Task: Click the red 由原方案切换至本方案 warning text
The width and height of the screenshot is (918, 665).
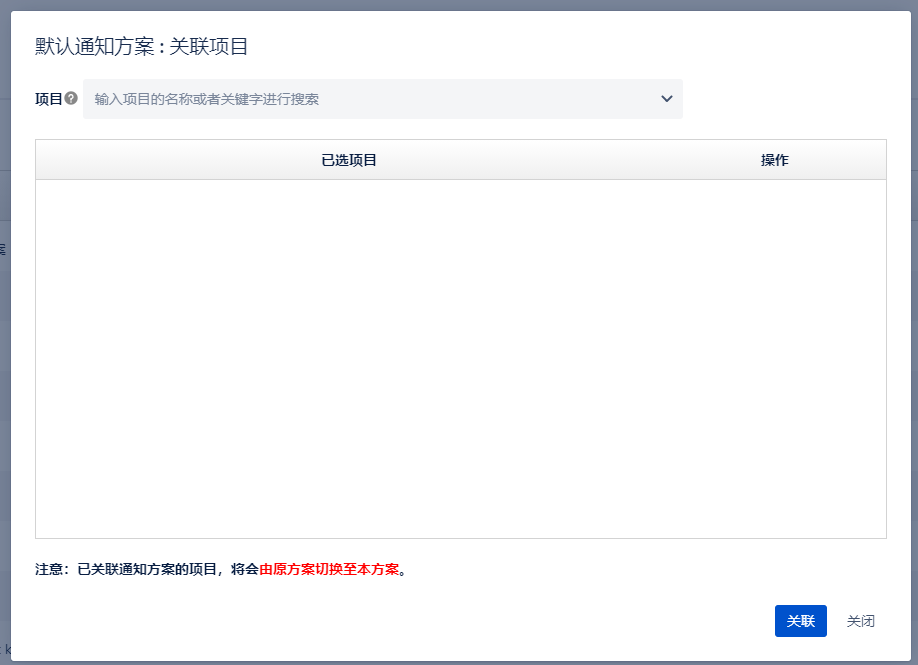Action: [329, 570]
